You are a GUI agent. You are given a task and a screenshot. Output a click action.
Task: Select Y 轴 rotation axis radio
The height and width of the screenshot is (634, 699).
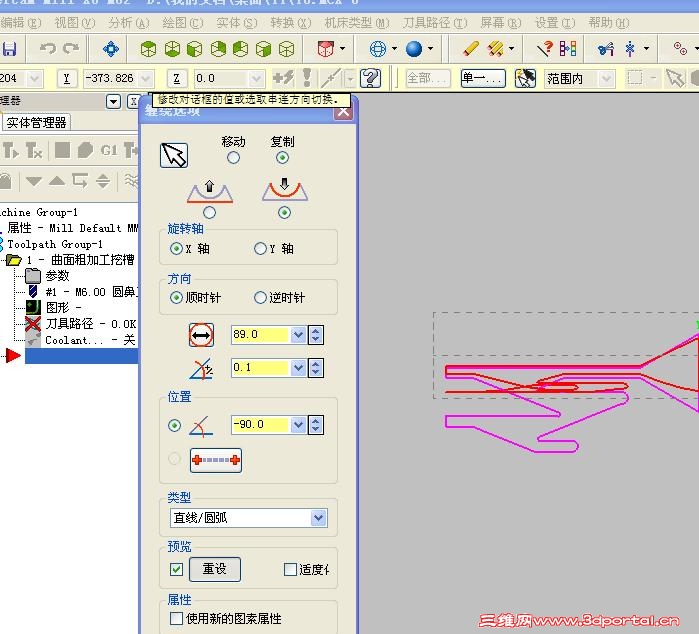pos(260,248)
